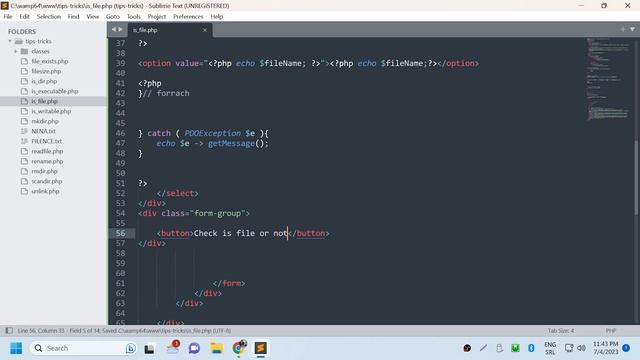Open is_dir.php in sidebar
Viewport: 640px width, 360px height.
coord(44,81)
